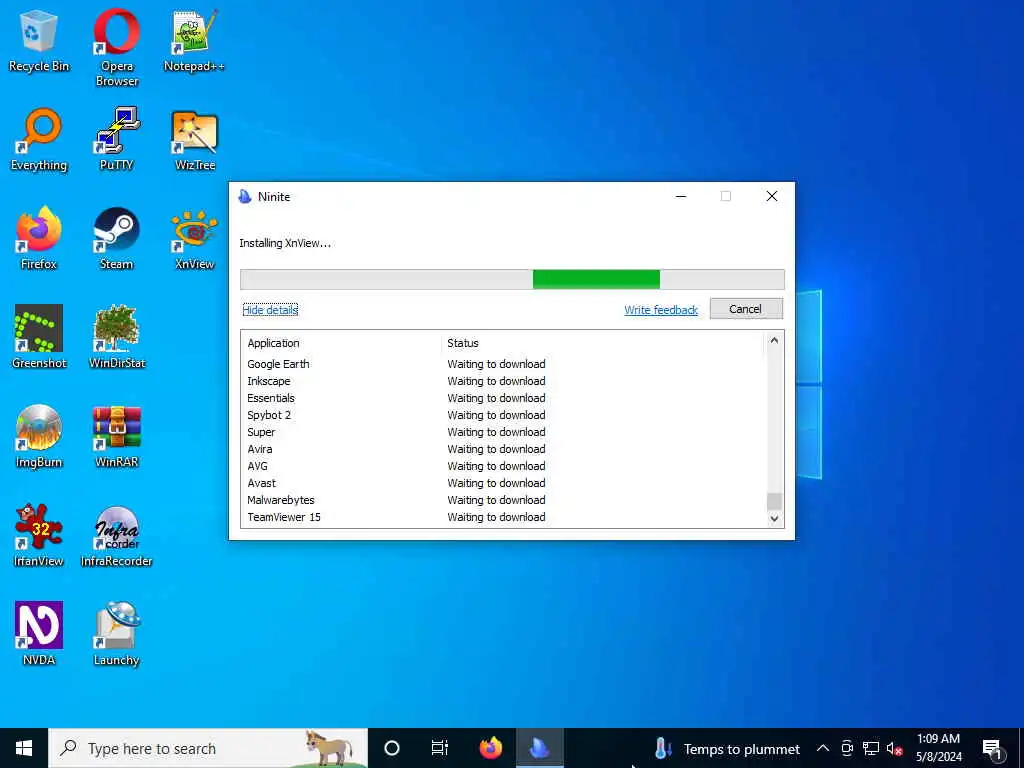Click the taskbar clock and date
This screenshot has height=768, width=1024.
(938, 748)
